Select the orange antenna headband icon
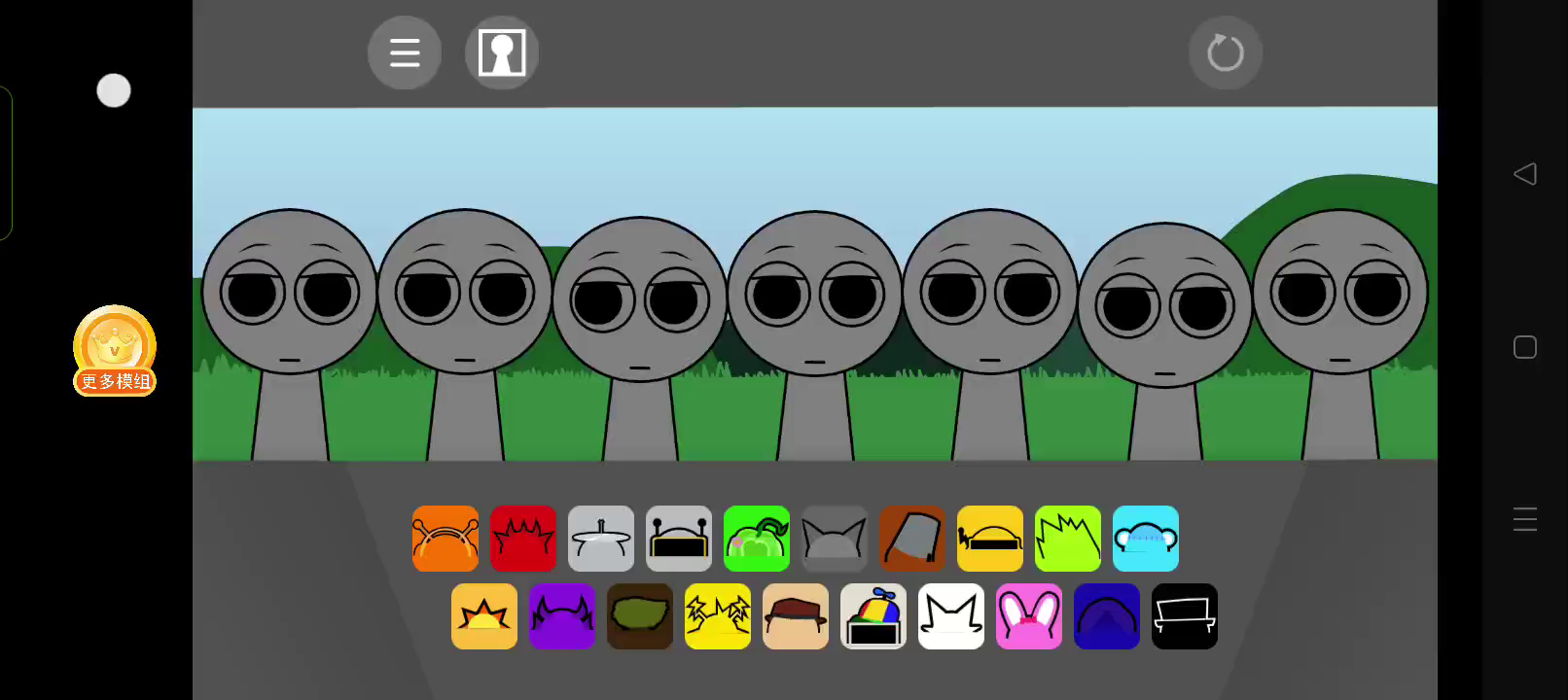The height and width of the screenshot is (700, 1568). click(445, 539)
